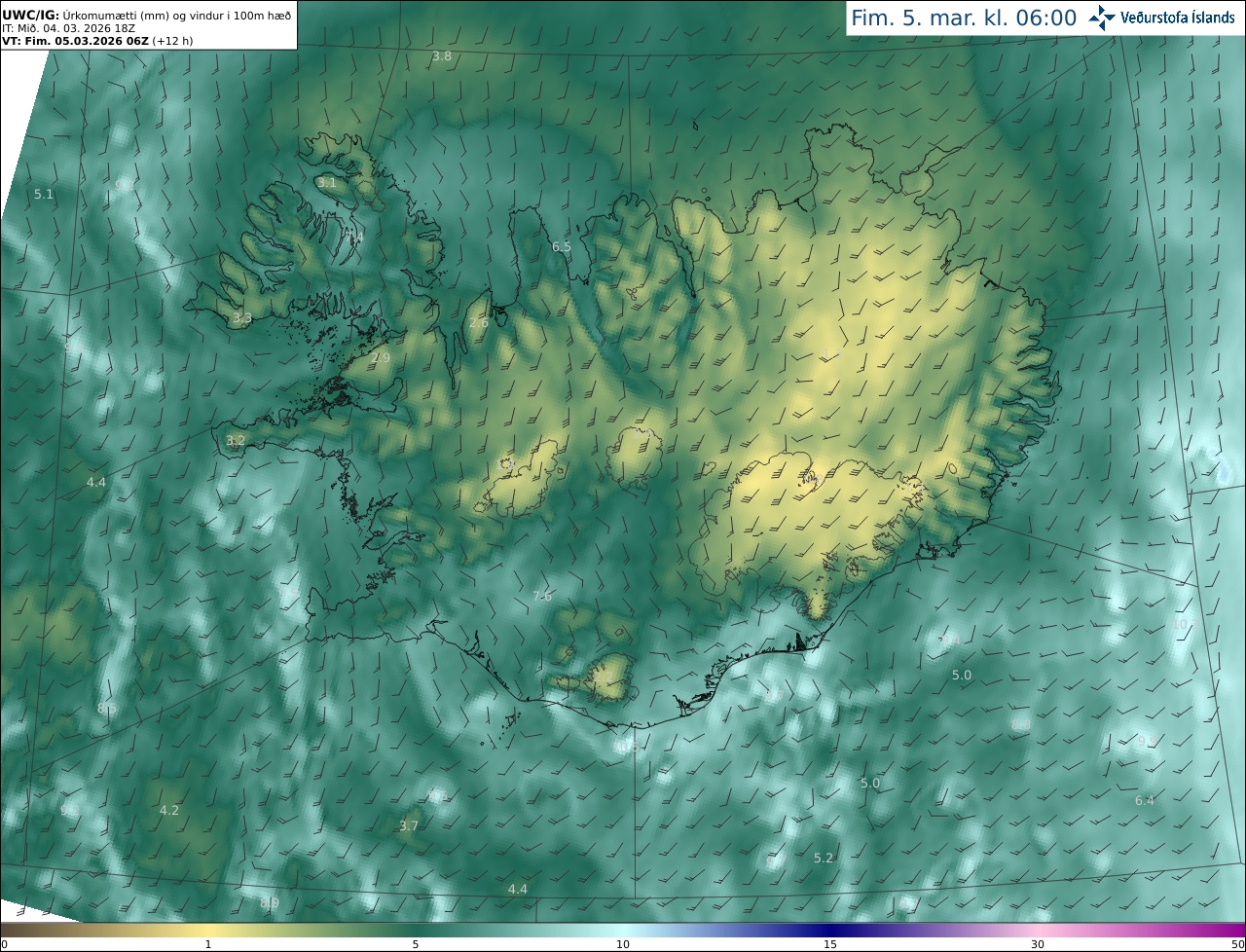This screenshot has width=1246, height=952.
Task: Click the 5.1 value on the map
Action: point(44,195)
